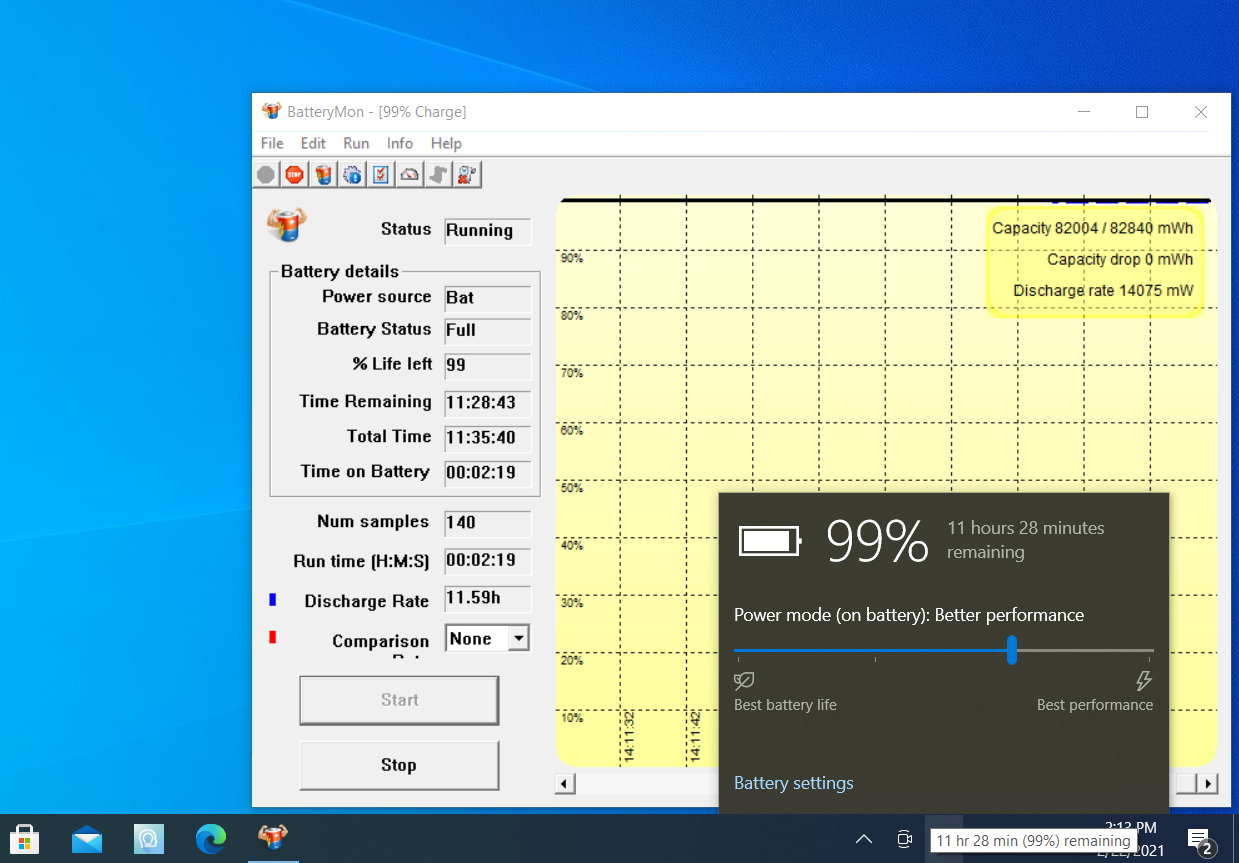Click the "11 hr 28 min (99%) remaining" tooltip
The width and height of the screenshot is (1239, 863).
(1033, 841)
